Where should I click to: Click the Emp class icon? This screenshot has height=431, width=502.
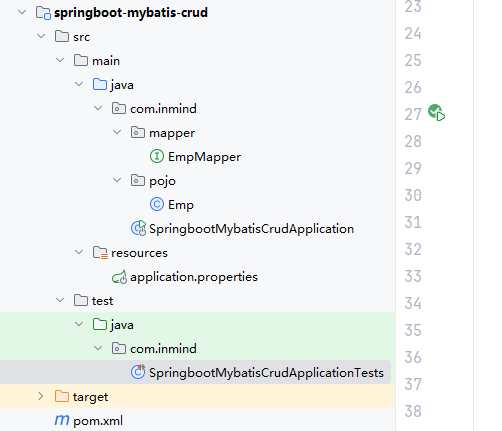coord(157,204)
